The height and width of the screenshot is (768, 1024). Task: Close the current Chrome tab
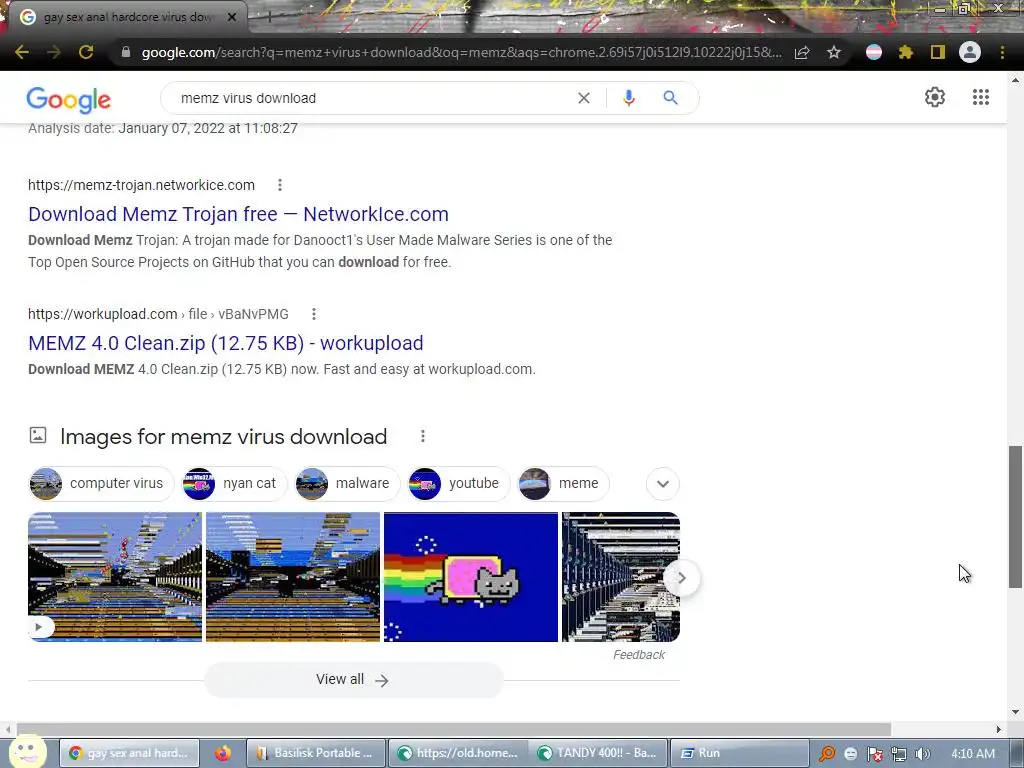[232, 17]
